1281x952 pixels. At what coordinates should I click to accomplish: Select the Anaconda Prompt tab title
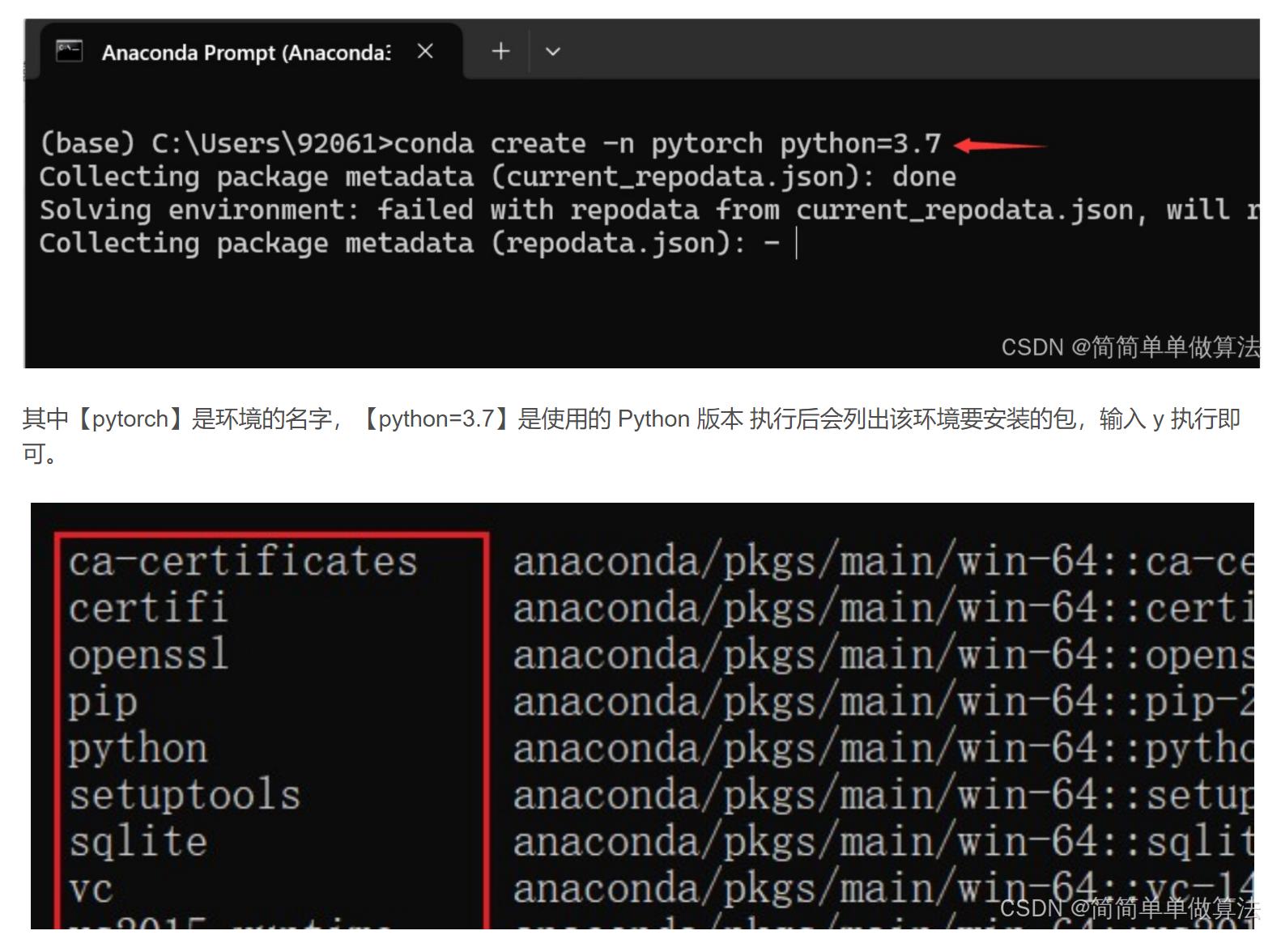click(245, 53)
